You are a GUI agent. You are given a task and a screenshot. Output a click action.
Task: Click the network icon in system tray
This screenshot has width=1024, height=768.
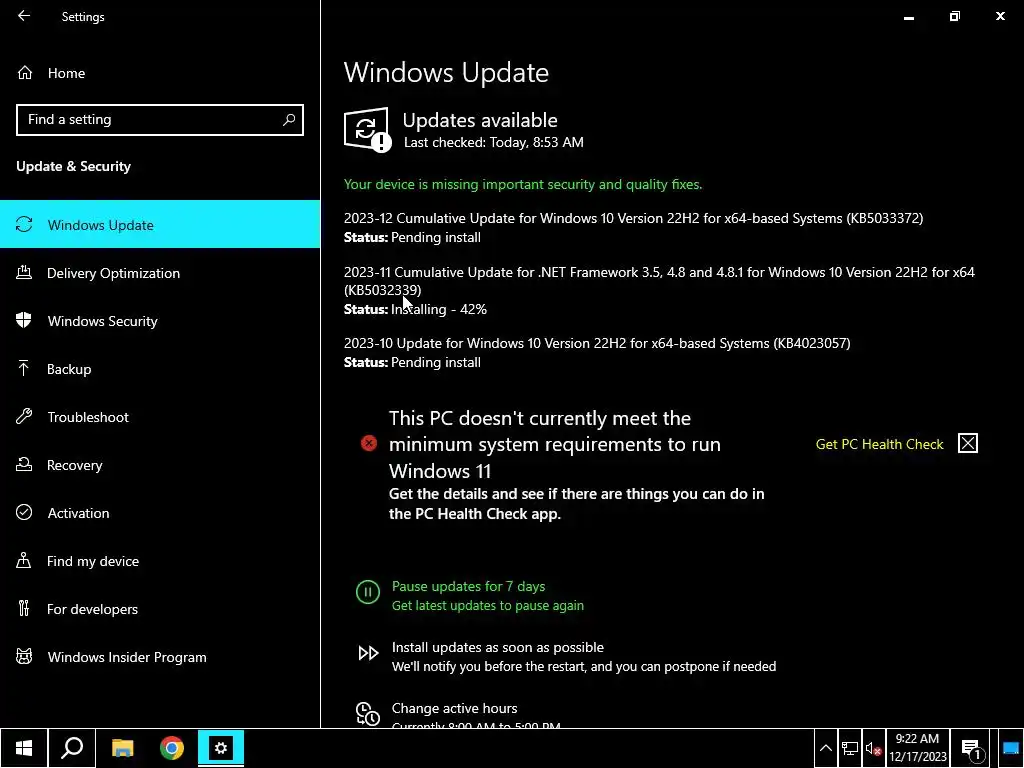850,748
